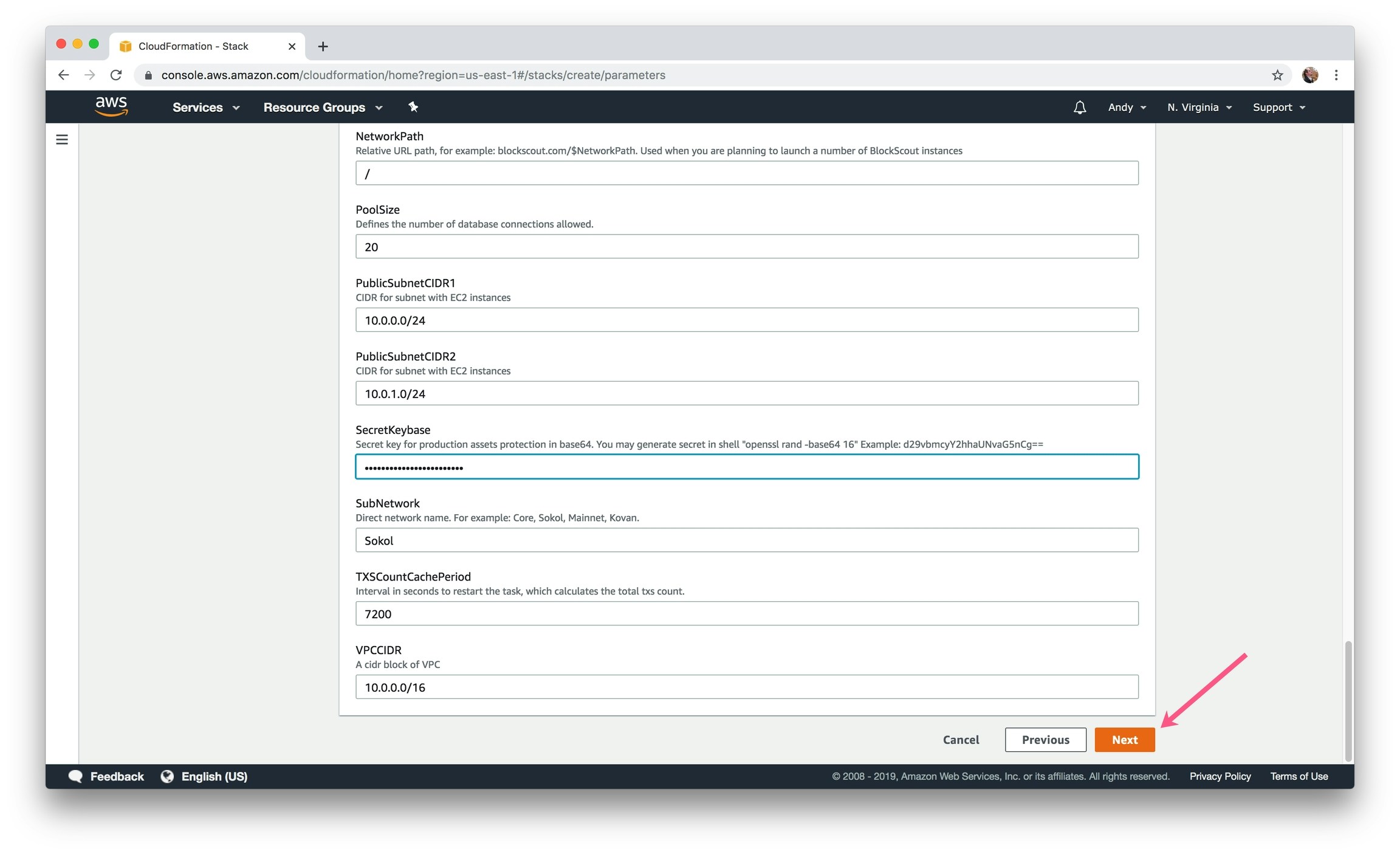Click the globe language icon
The width and height of the screenshot is (1400, 854).
pos(167,776)
